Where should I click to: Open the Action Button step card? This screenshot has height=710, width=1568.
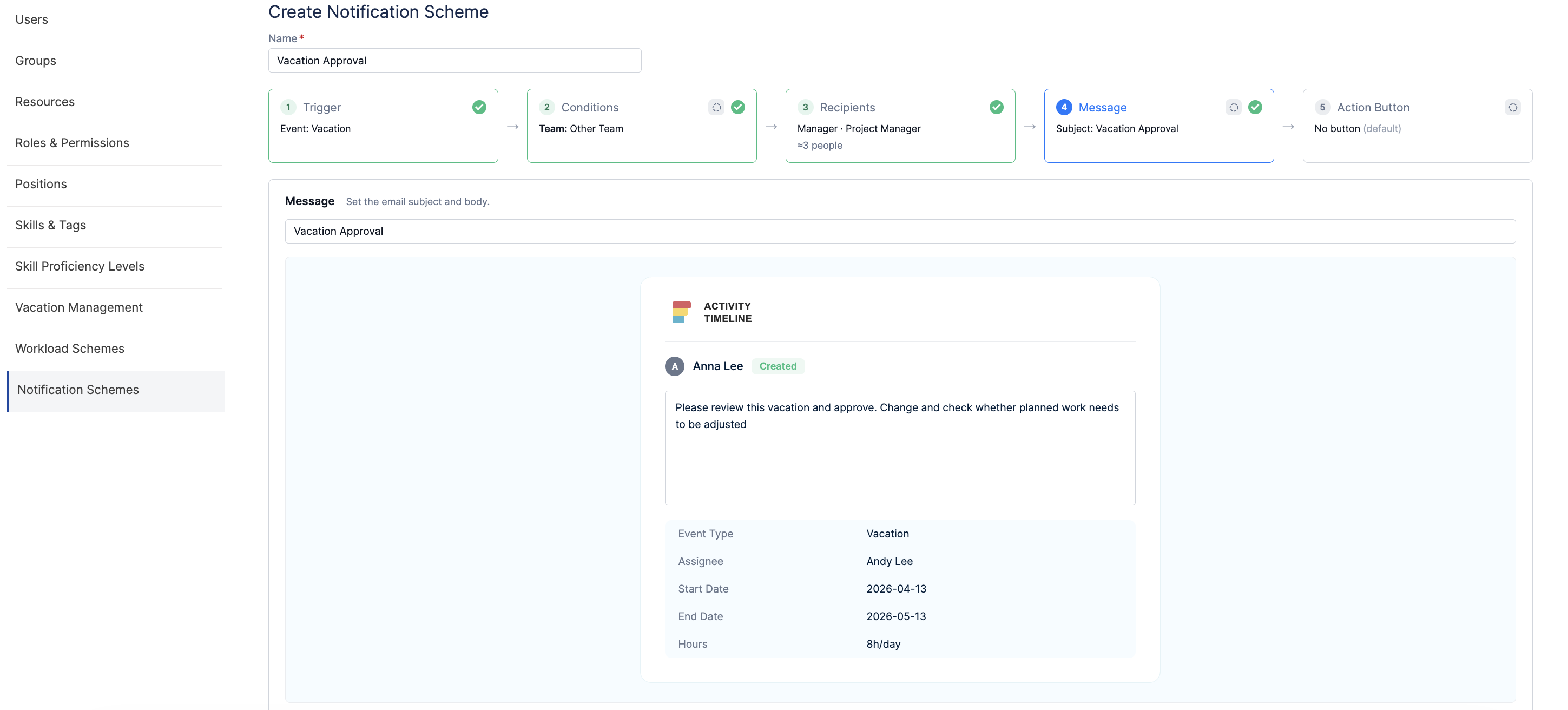[x=1417, y=126]
